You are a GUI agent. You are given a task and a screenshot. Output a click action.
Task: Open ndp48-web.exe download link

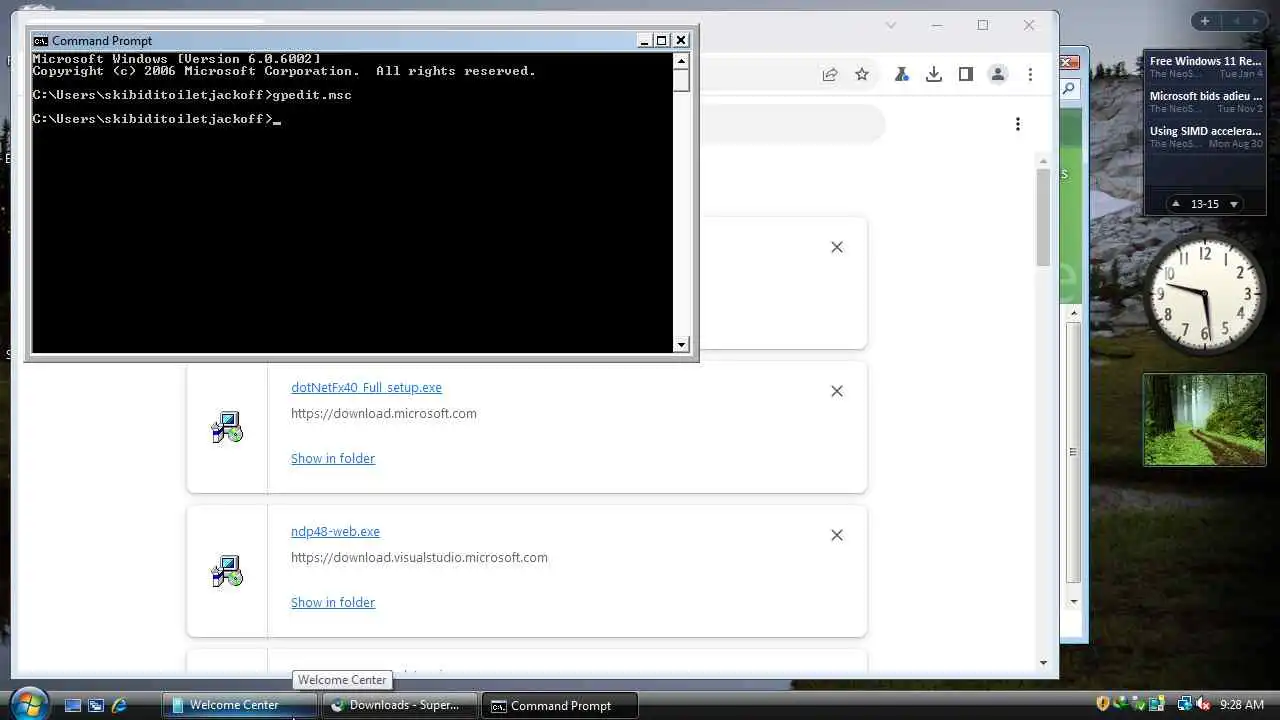(x=335, y=531)
